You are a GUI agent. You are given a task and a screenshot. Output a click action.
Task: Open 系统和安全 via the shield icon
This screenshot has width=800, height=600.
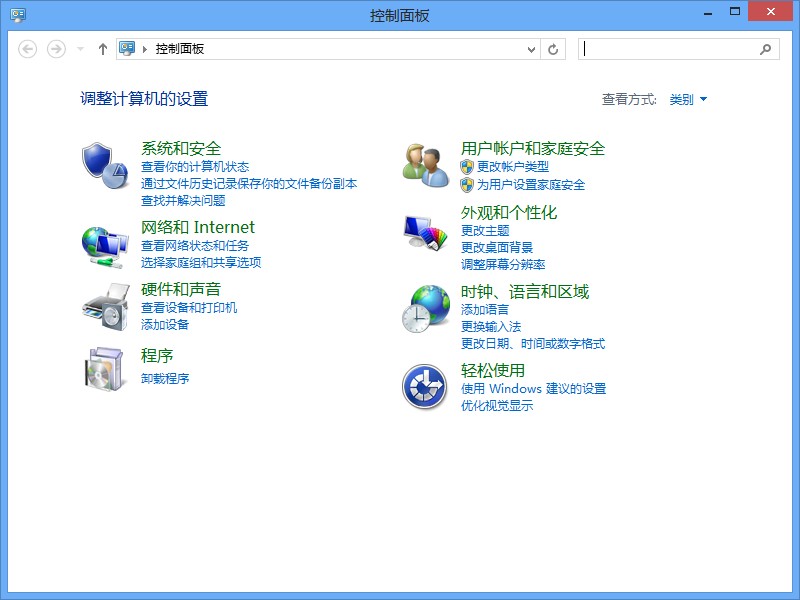[97, 156]
